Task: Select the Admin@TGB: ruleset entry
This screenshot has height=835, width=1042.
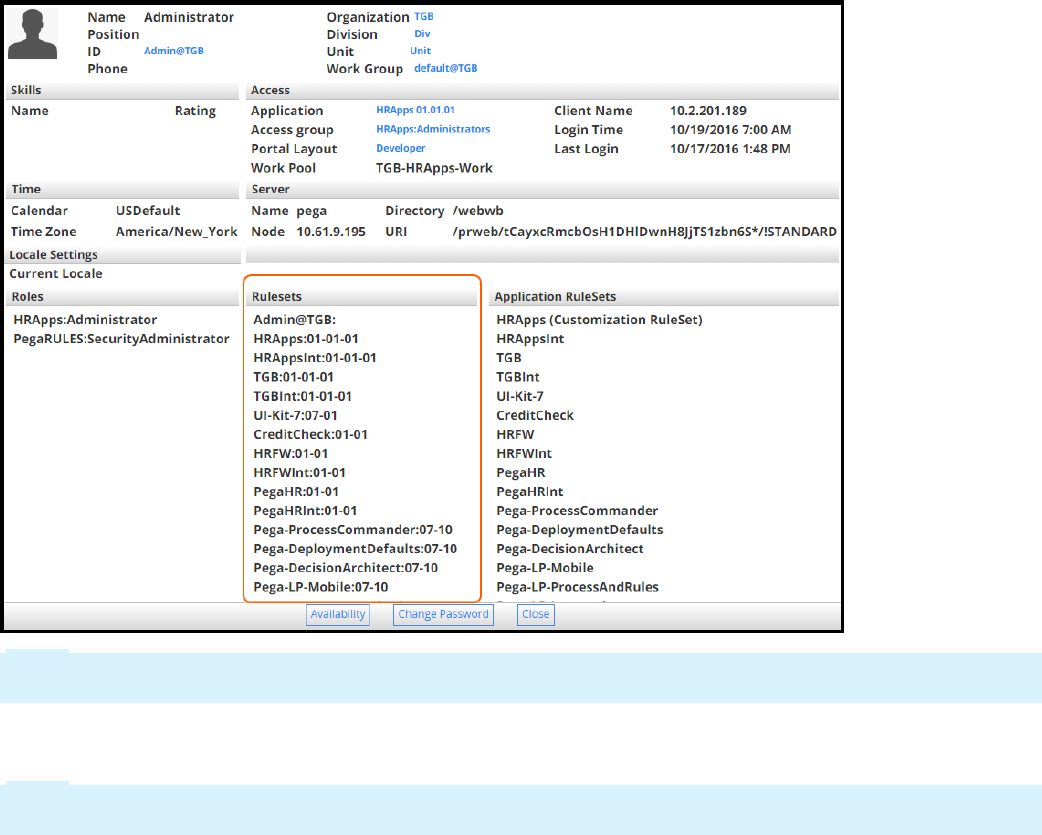Action: [294, 320]
